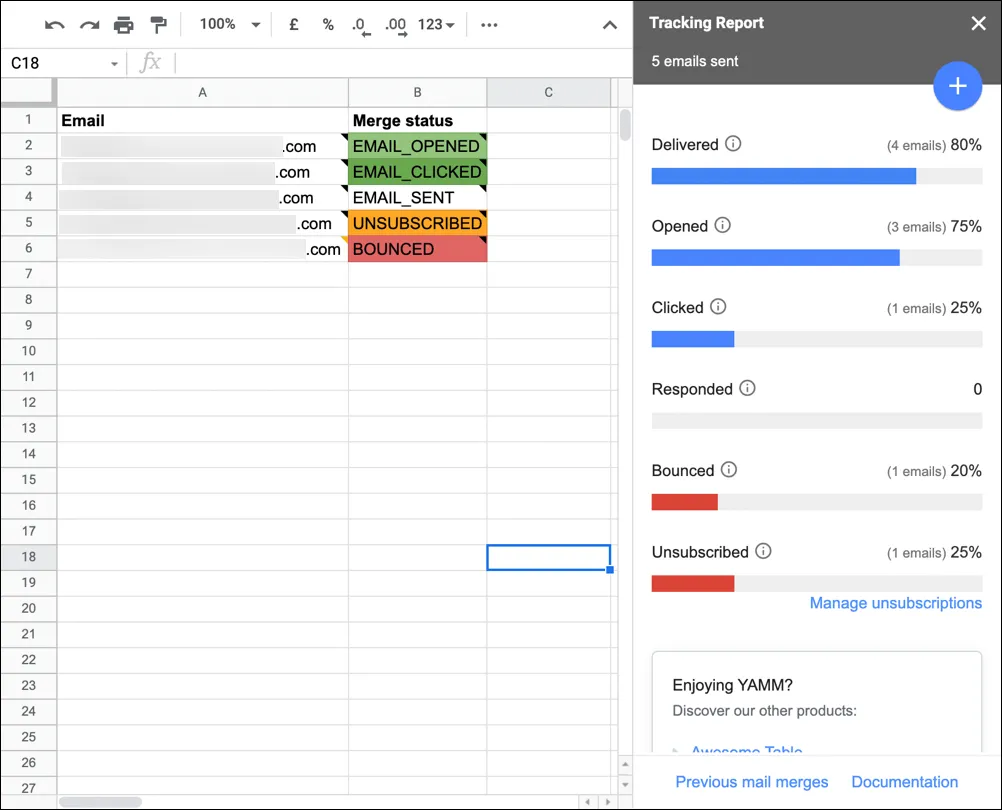Select row 18 header
This screenshot has height=810, width=1002.
[x=29, y=557]
